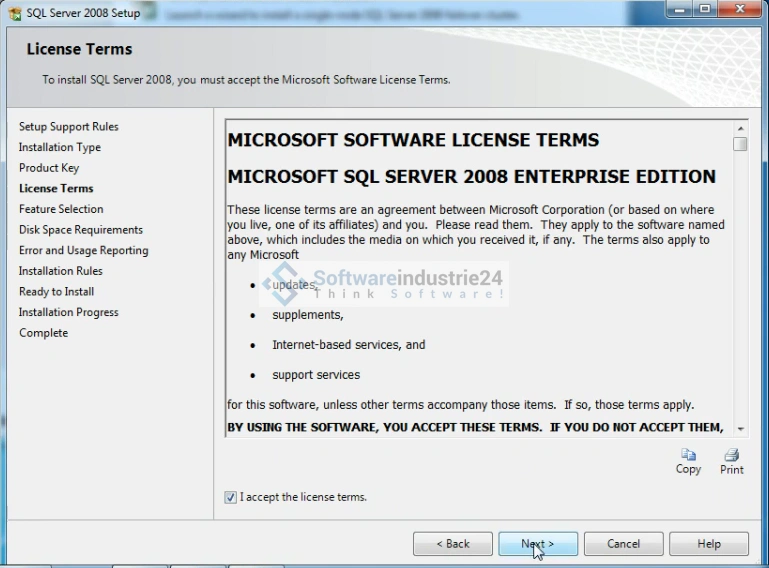Image resolution: width=769 pixels, height=568 pixels.
Task: Select Setup Support Rules step
Action: (68, 127)
